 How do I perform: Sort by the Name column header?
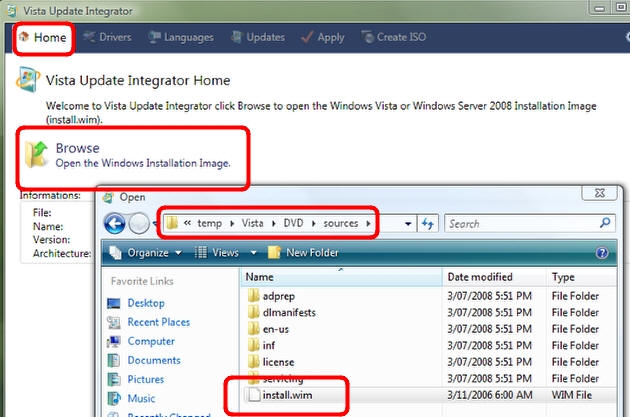[x=342, y=277]
